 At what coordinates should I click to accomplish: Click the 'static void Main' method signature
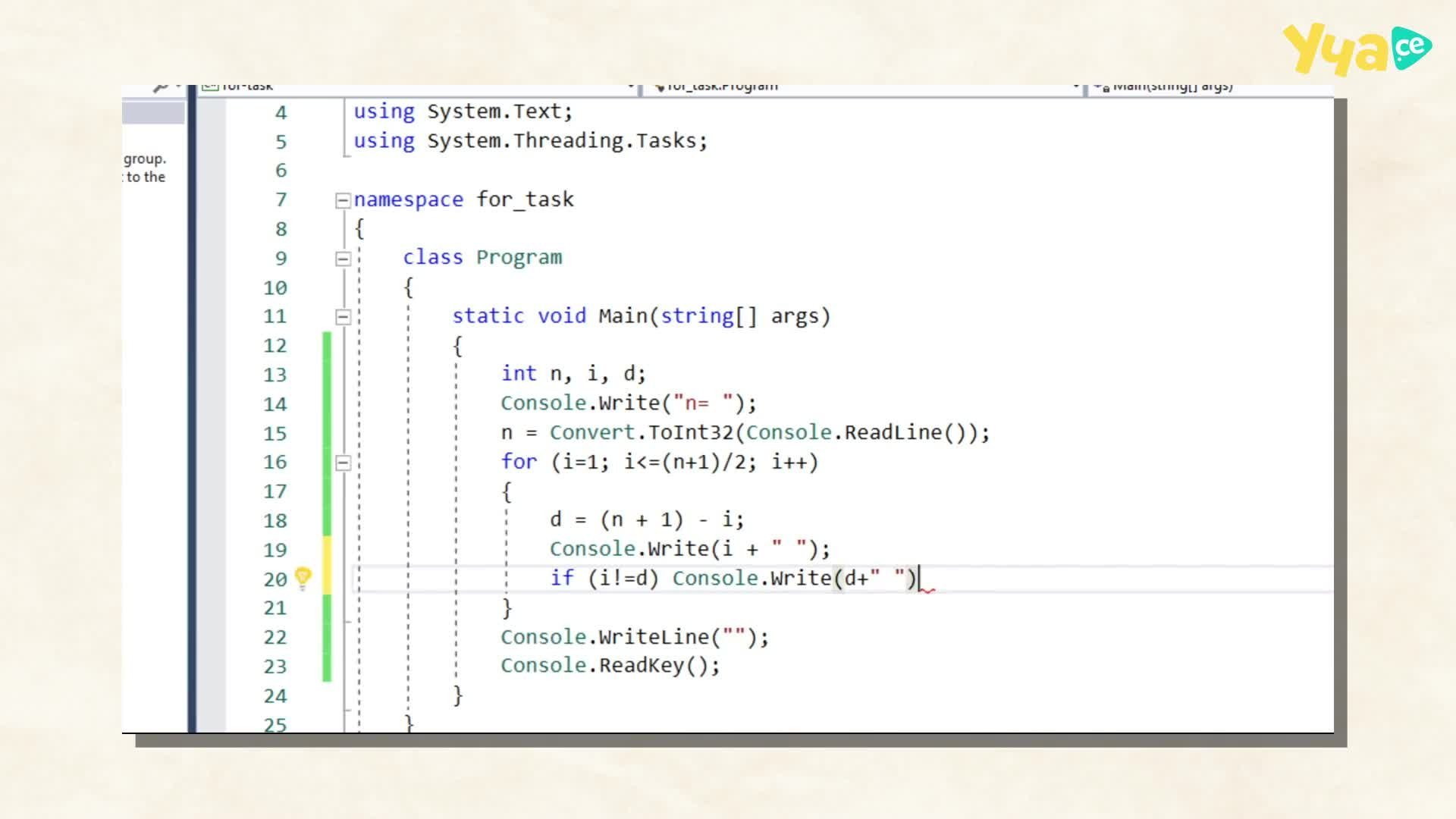click(x=642, y=316)
